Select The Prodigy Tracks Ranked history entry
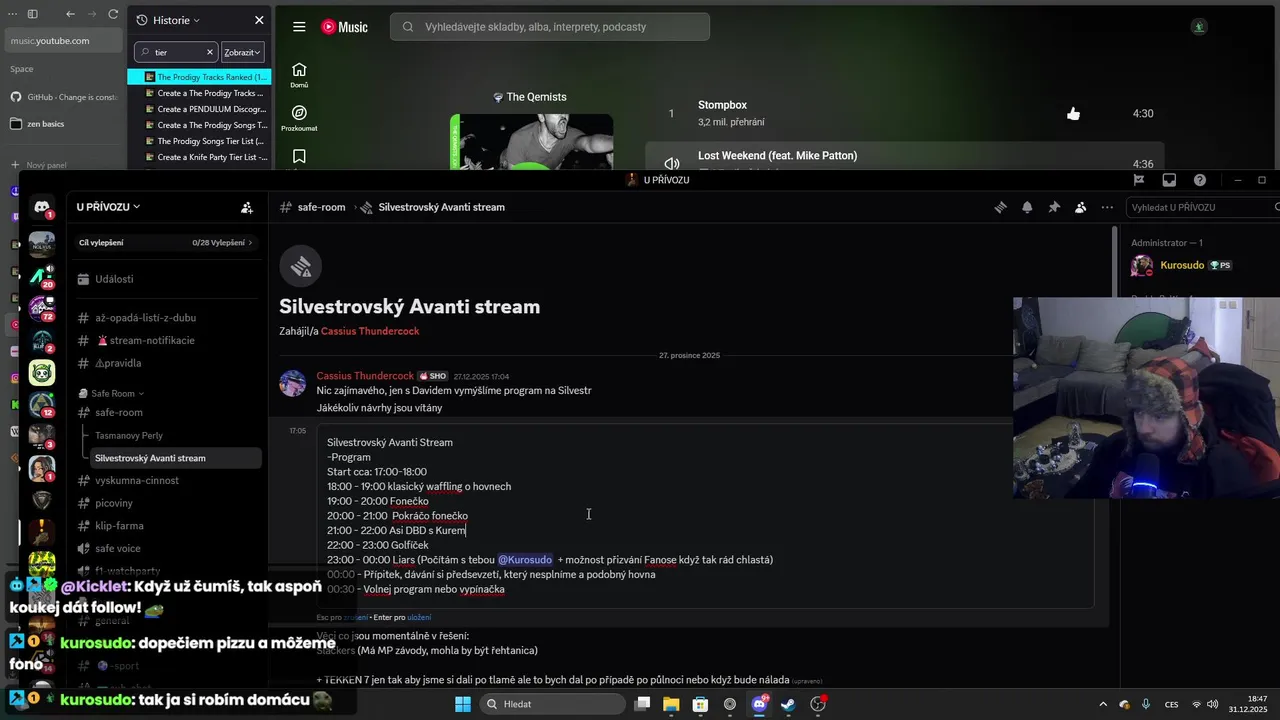The width and height of the screenshot is (1280, 720). tap(198, 77)
